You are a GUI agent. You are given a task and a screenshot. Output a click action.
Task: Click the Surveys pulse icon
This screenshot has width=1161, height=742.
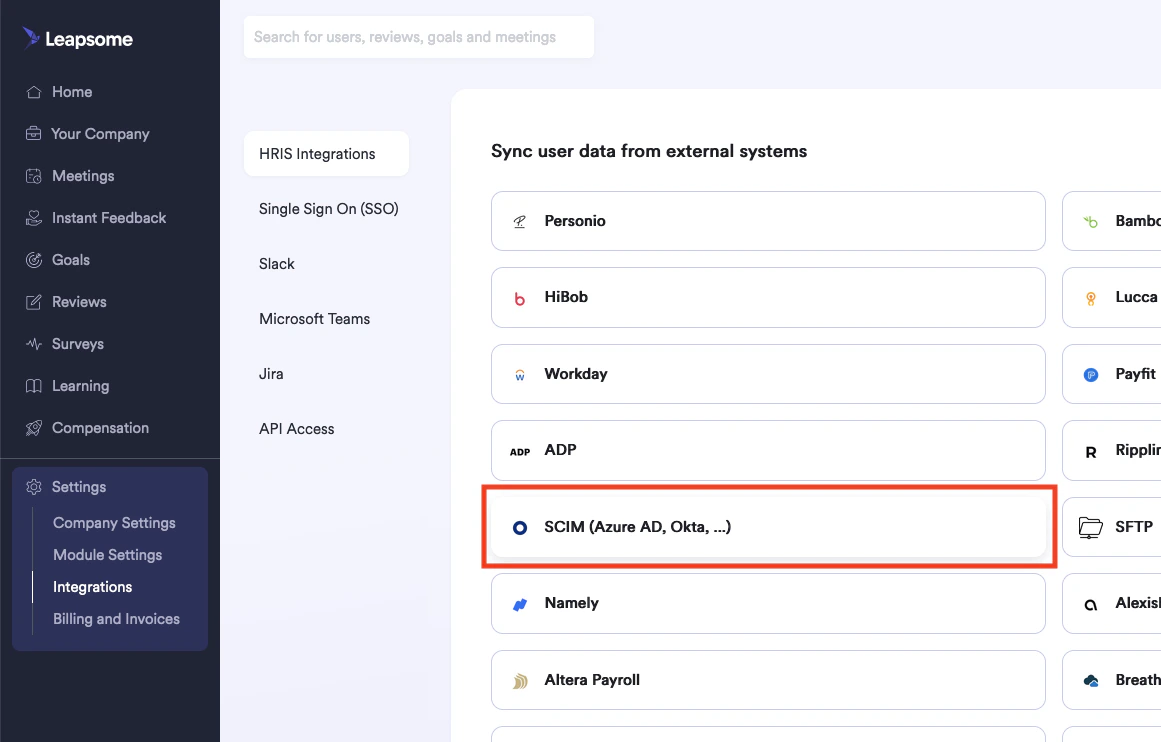point(33,344)
